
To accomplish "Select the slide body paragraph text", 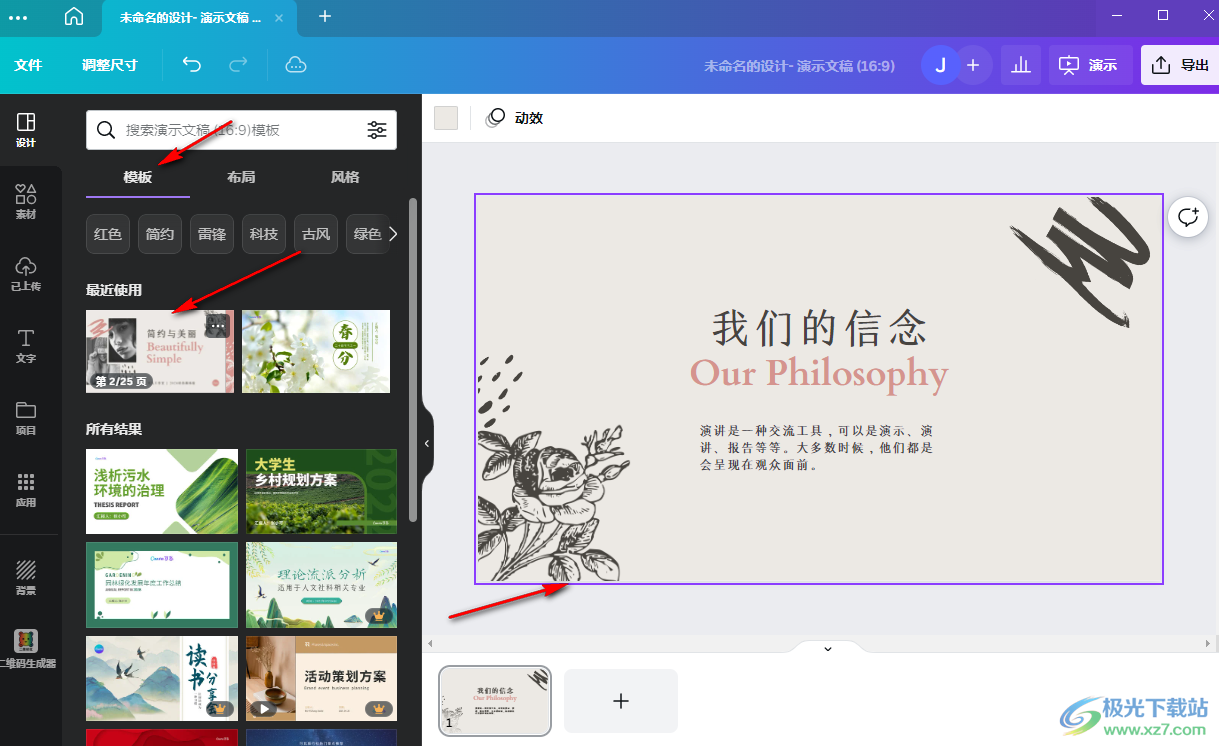I will 817,447.
